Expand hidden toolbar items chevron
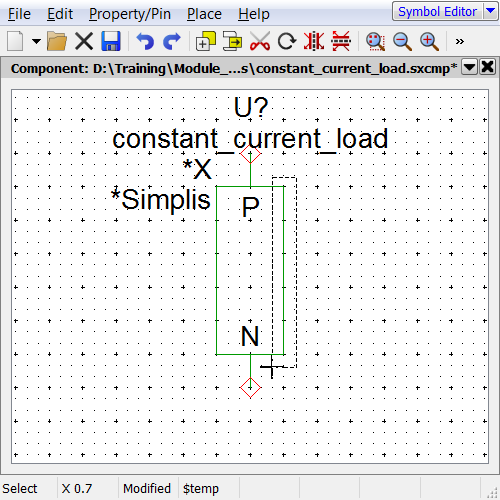The image size is (500, 500). pos(460,42)
